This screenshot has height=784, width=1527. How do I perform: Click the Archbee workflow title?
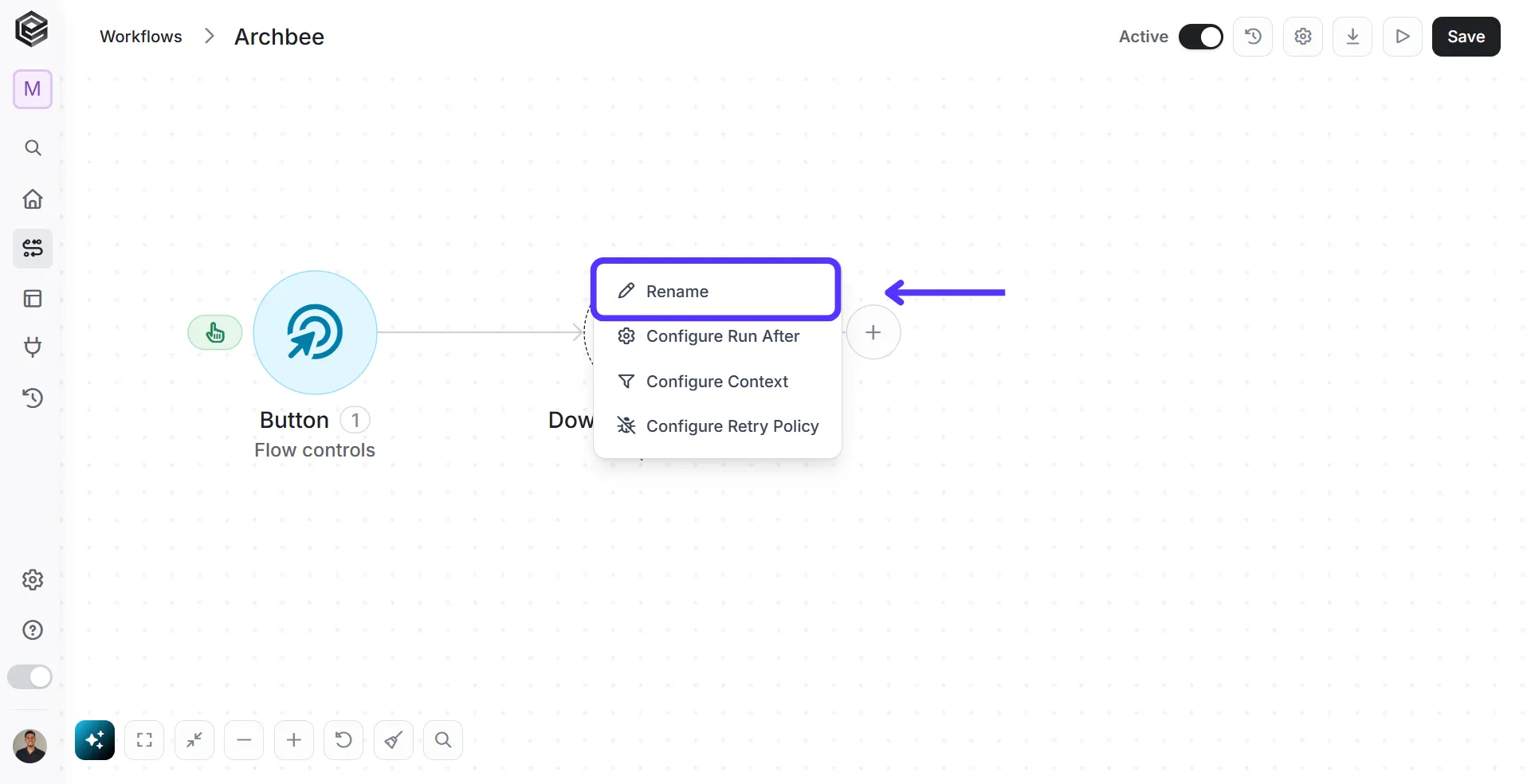[x=279, y=37]
